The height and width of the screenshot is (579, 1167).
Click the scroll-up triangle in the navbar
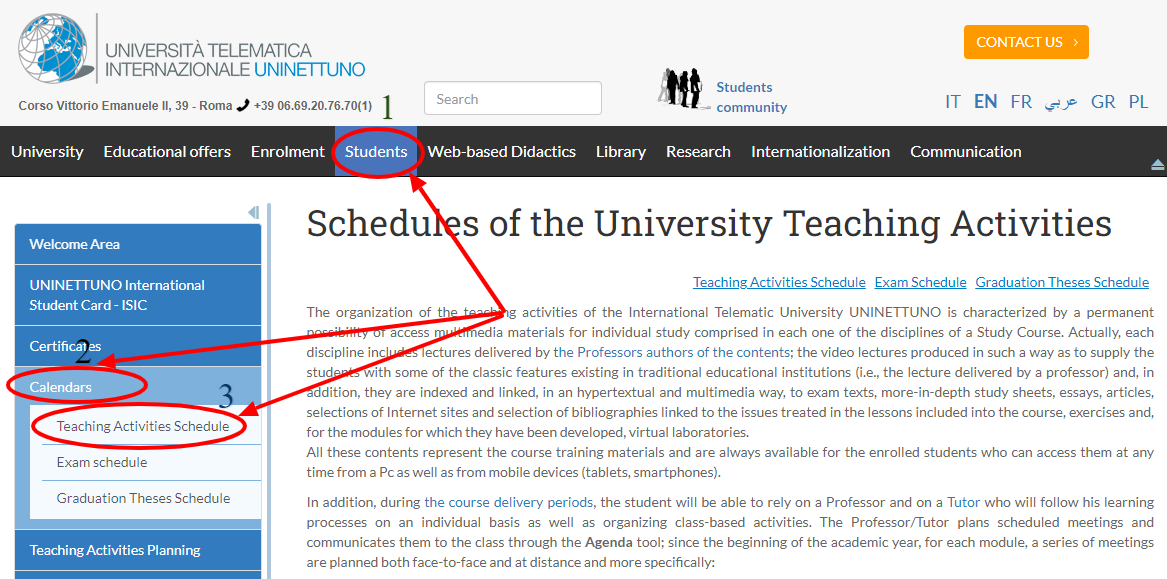[x=1157, y=164]
